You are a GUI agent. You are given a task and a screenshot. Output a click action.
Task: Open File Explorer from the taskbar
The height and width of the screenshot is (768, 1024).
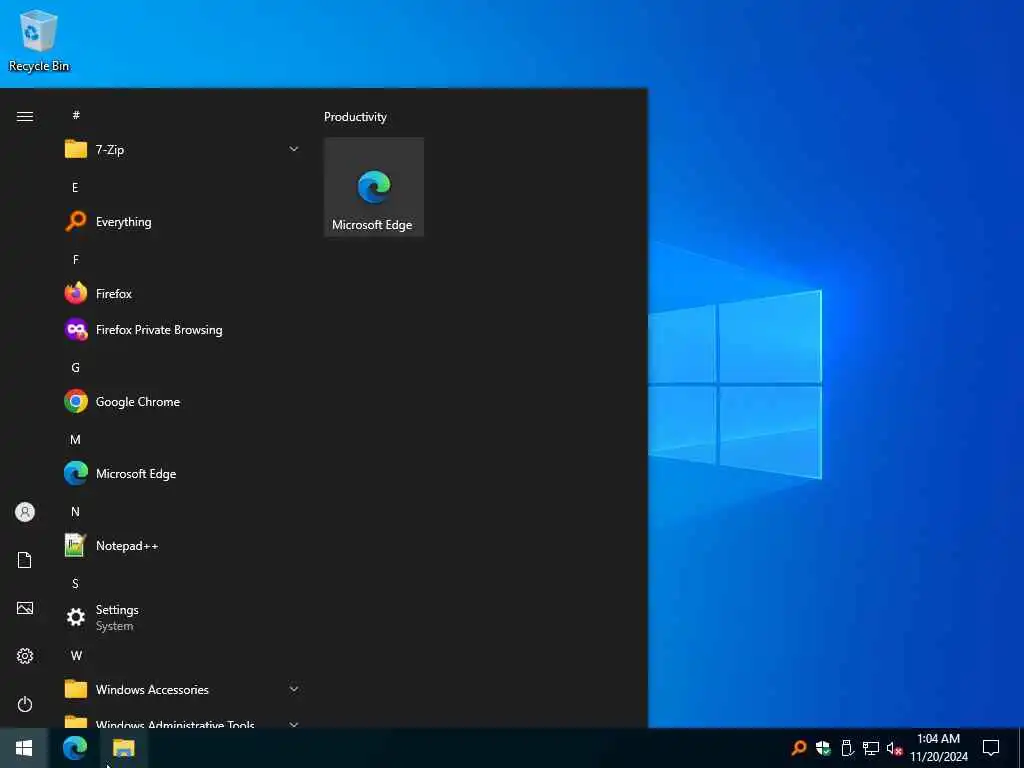123,748
